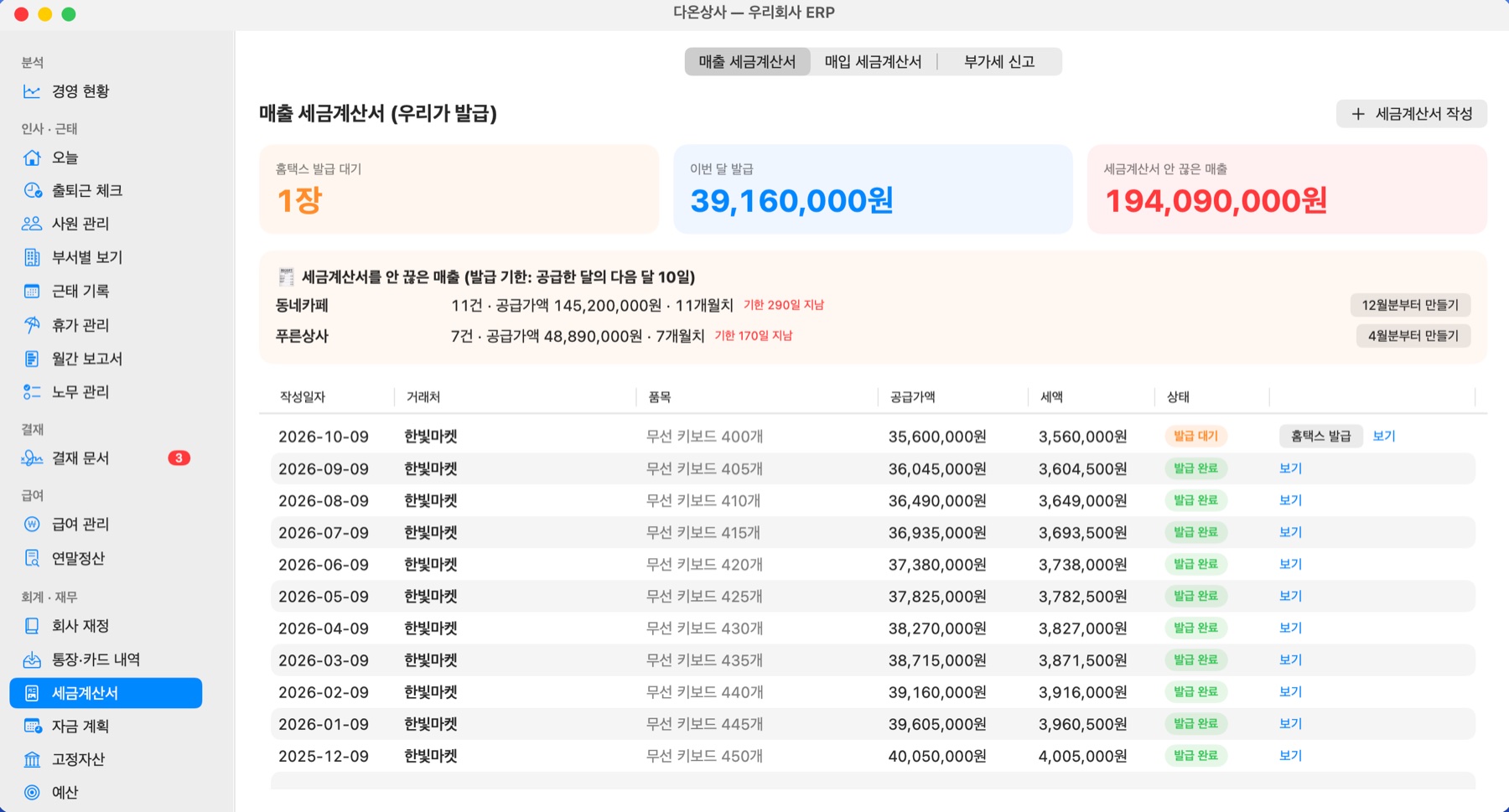
Task: Click the 부서별 보기 building icon
Action: tap(32, 257)
